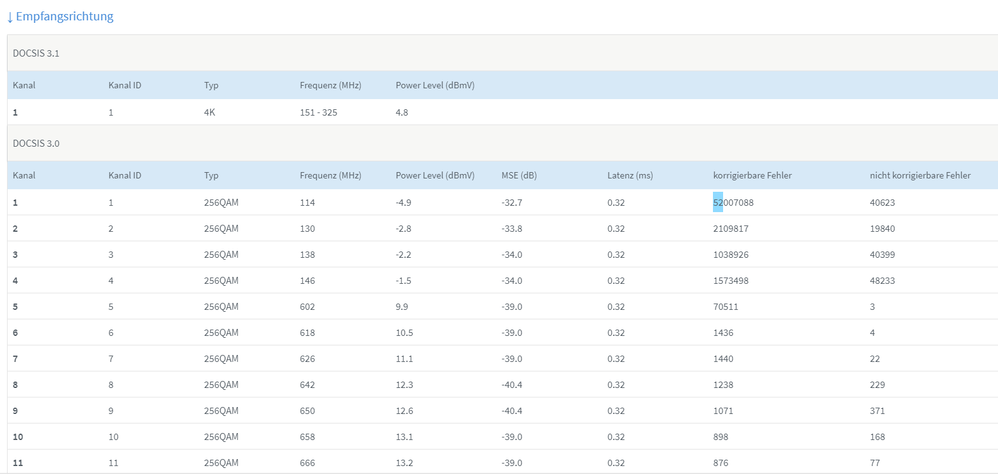This screenshot has height=475, width=998.
Task: Click the 10.5 power level cell
Action: tap(404, 333)
